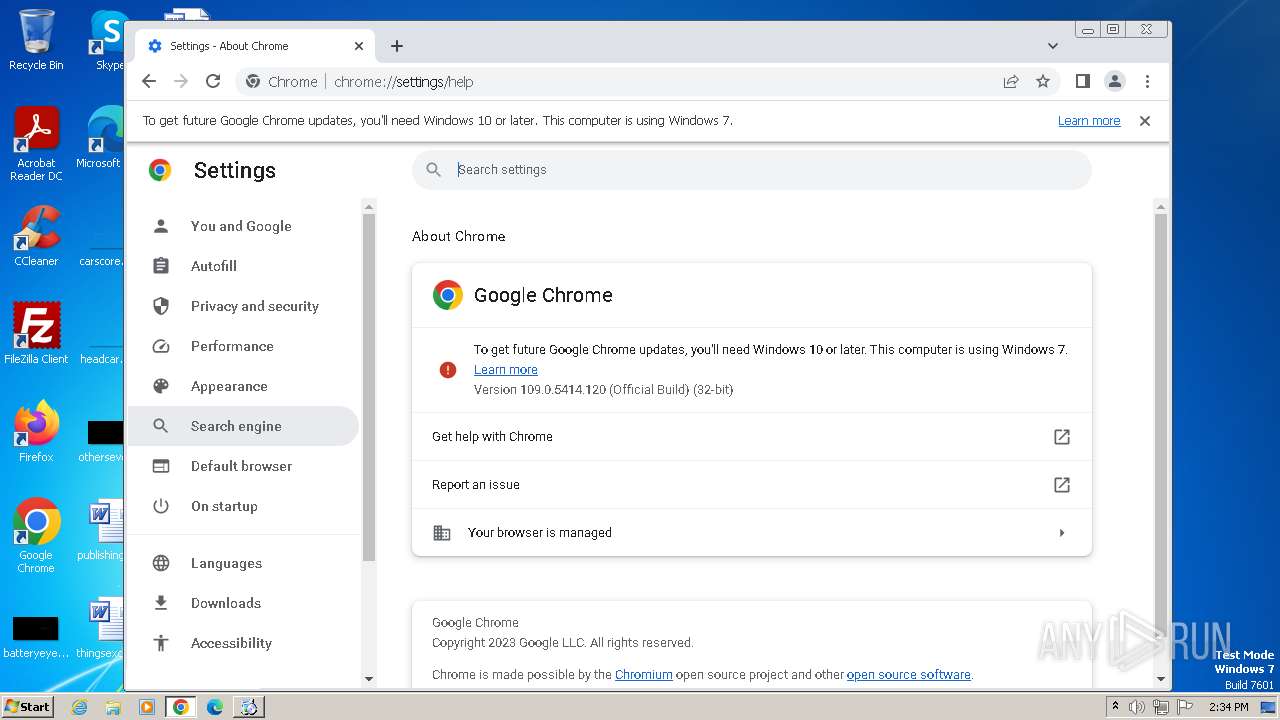Close the Settings - About Chrome tab
Viewport: 1280px width, 720px height.
[359, 46]
